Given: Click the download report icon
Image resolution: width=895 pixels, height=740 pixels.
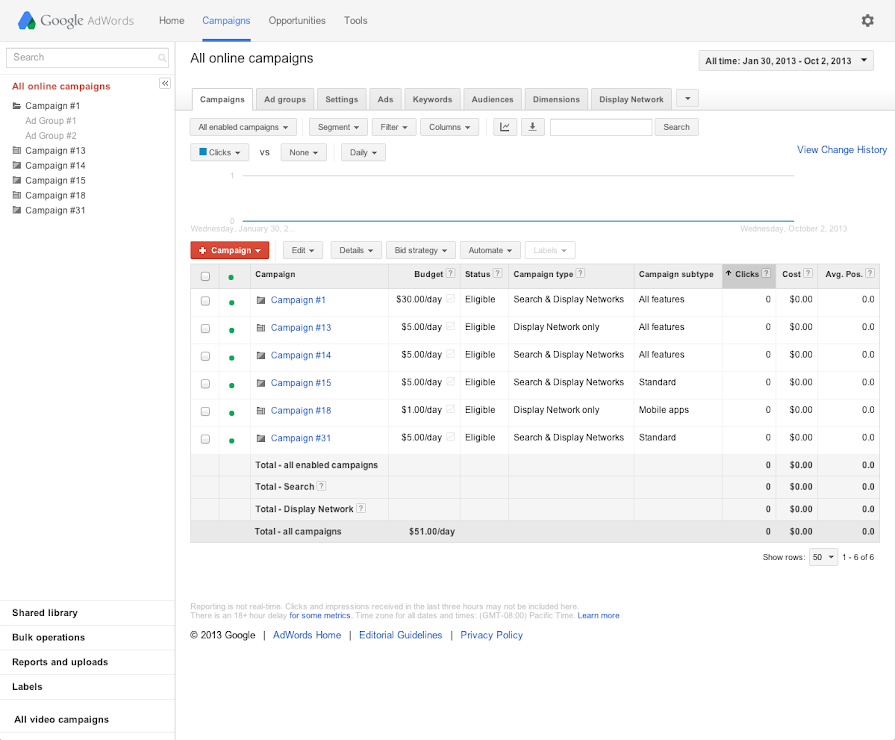Looking at the screenshot, I should click(533, 127).
